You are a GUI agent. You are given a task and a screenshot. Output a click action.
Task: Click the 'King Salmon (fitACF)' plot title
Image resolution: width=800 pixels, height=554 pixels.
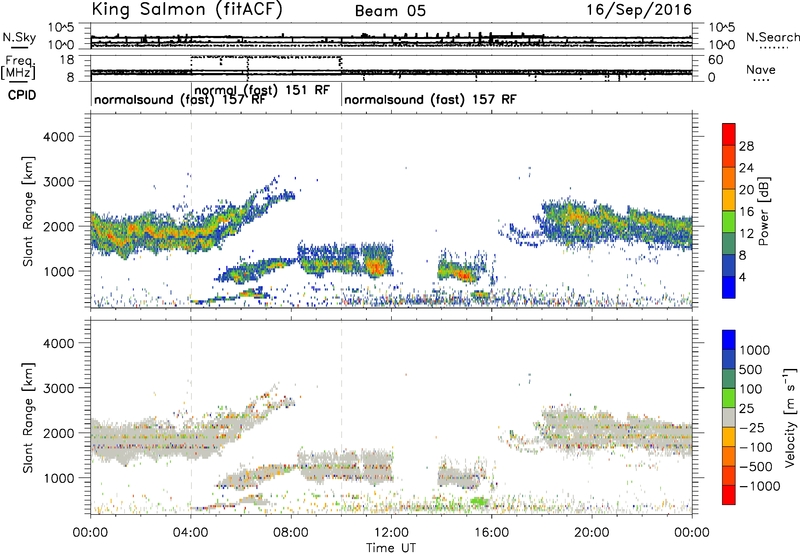(x=187, y=10)
